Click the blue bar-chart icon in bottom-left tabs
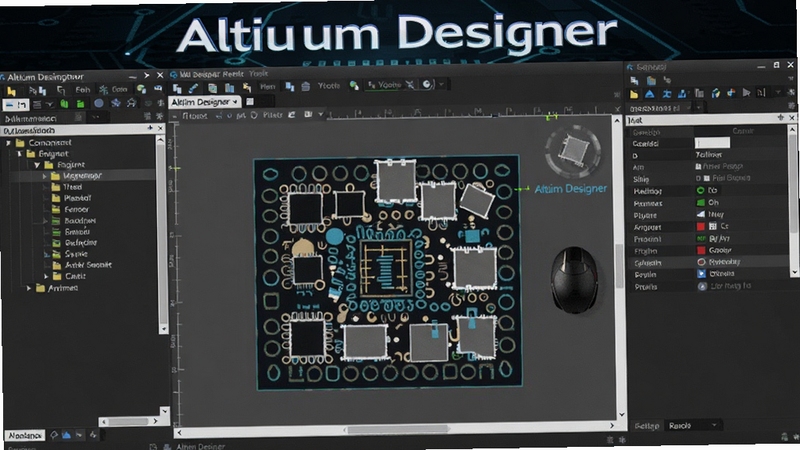This screenshot has height=450, width=800. click(x=66, y=435)
